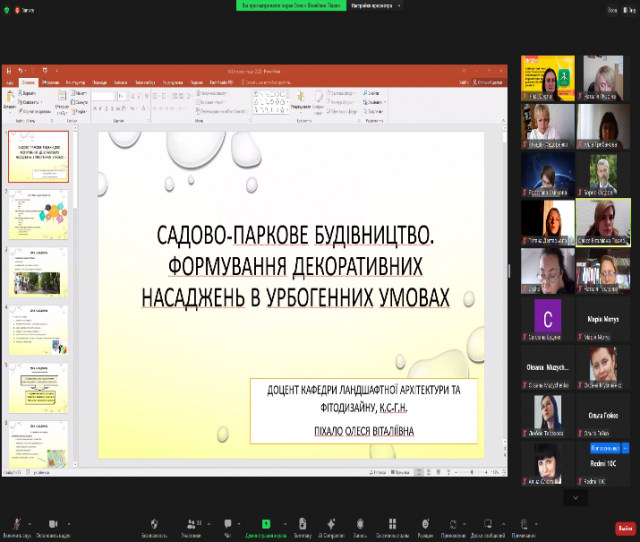Click the red leave meeting button
The width and height of the screenshot is (640, 542).
(x=625, y=528)
